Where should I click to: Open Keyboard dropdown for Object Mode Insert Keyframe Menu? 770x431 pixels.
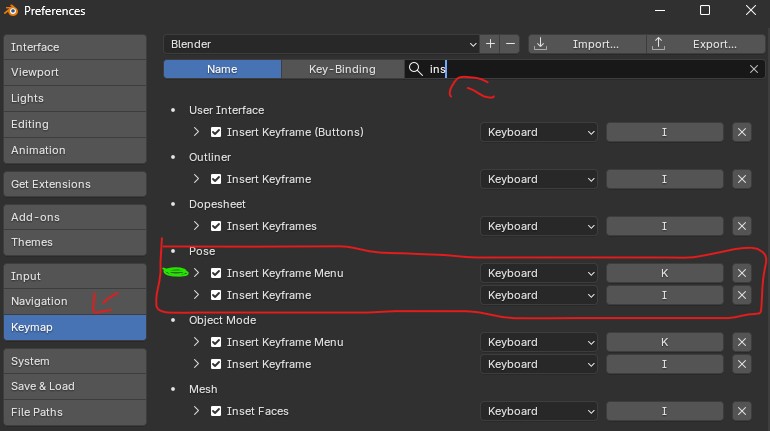point(539,342)
